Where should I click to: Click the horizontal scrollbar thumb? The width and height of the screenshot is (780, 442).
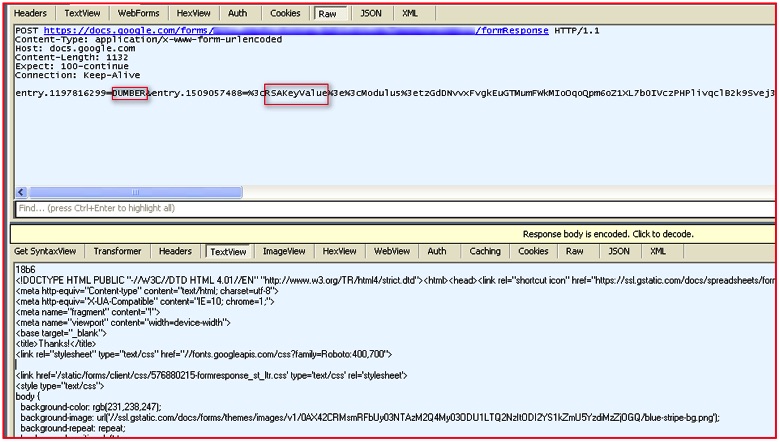(x=135, y=192)
